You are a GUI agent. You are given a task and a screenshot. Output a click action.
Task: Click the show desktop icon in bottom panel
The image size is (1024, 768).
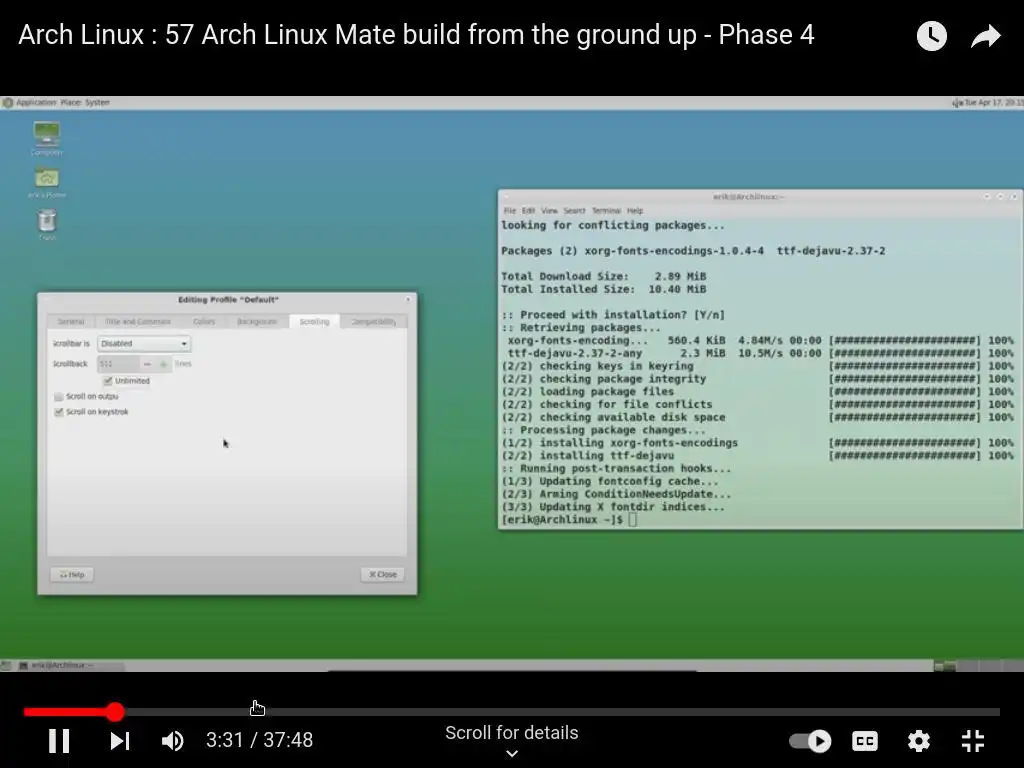coord(6,665)
